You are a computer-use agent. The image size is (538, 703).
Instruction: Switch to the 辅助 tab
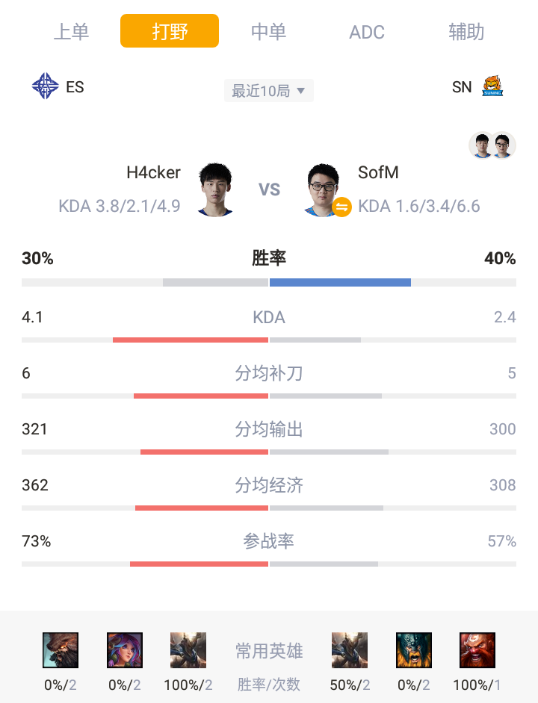[466, 31]
